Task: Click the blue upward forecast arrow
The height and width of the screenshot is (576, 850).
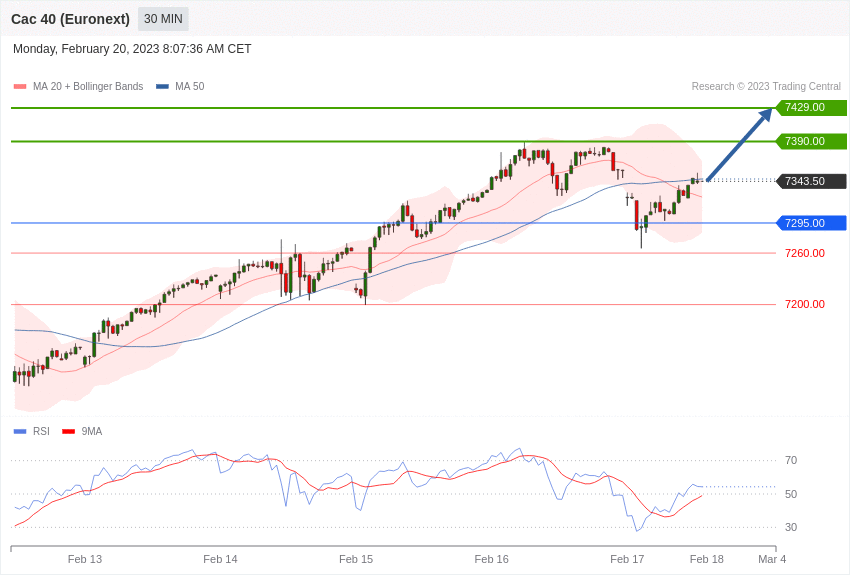Action: 740,144
